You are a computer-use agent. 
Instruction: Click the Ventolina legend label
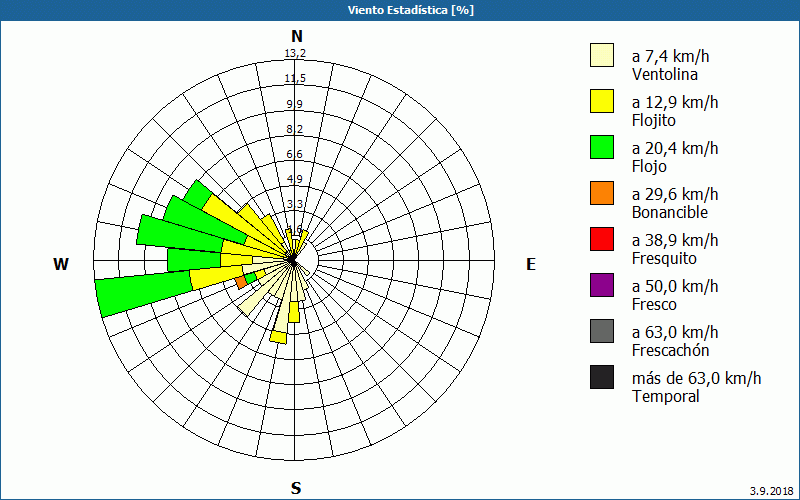(665, 74)
